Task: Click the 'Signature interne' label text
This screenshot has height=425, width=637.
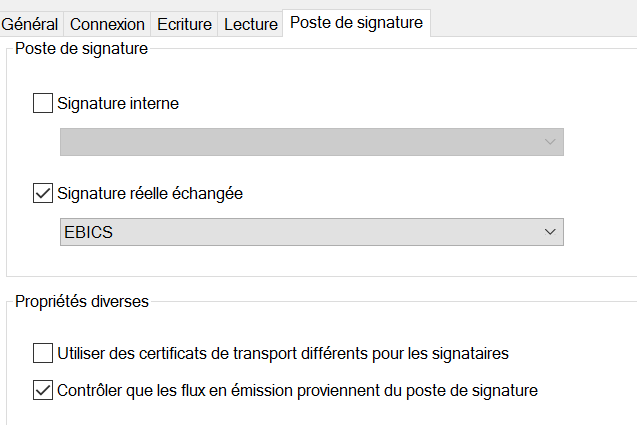Action: 118,103
